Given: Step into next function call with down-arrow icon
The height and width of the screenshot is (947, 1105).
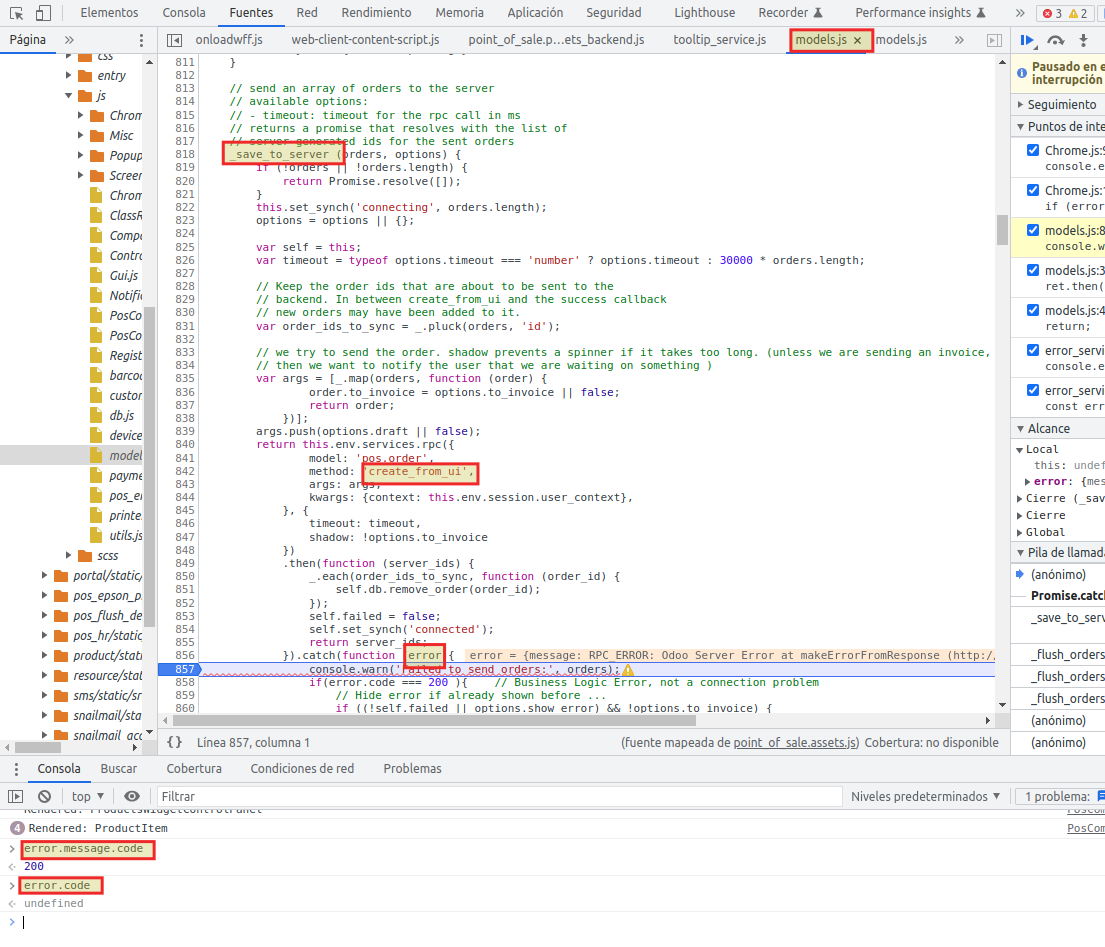Looking at the screenshot, I should [x=1084, y=40].
